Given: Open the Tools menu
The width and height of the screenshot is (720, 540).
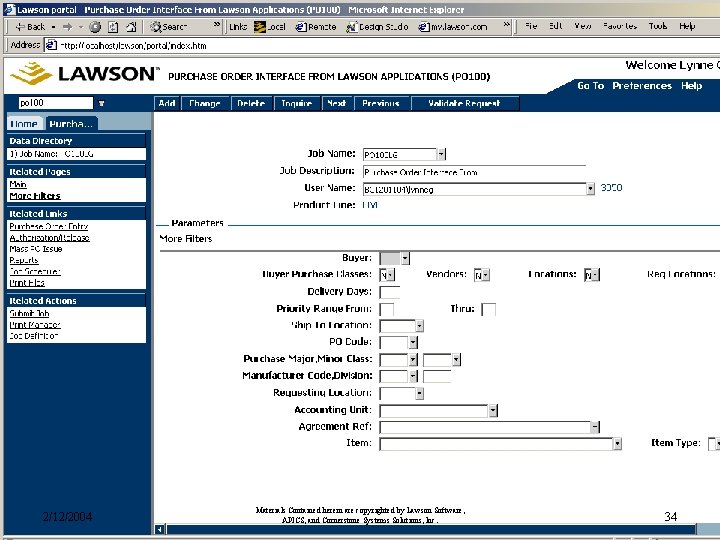Looking at the screenshot, I should (x=658, y=26).
